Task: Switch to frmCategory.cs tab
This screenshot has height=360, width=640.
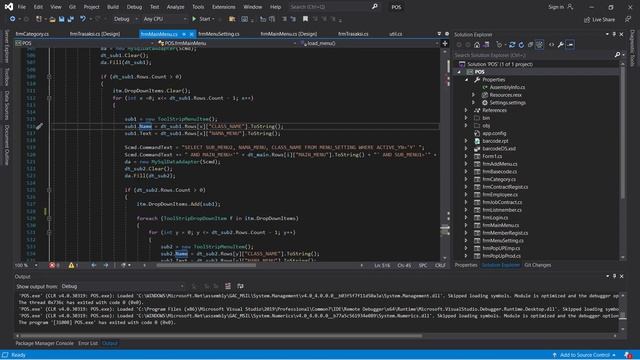Action: (32, 34)
